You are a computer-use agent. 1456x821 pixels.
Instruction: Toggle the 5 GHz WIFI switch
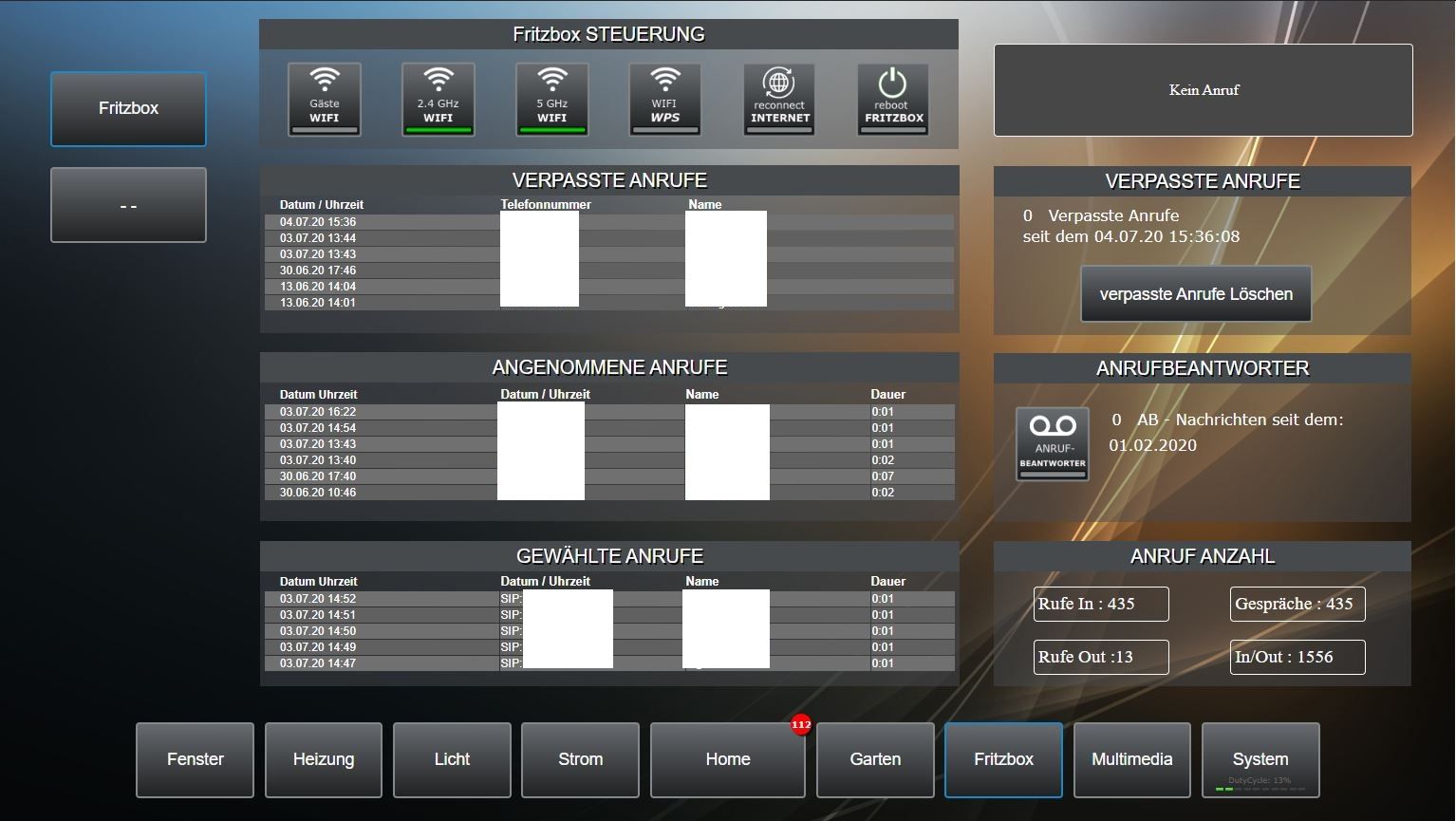[551, 100]
